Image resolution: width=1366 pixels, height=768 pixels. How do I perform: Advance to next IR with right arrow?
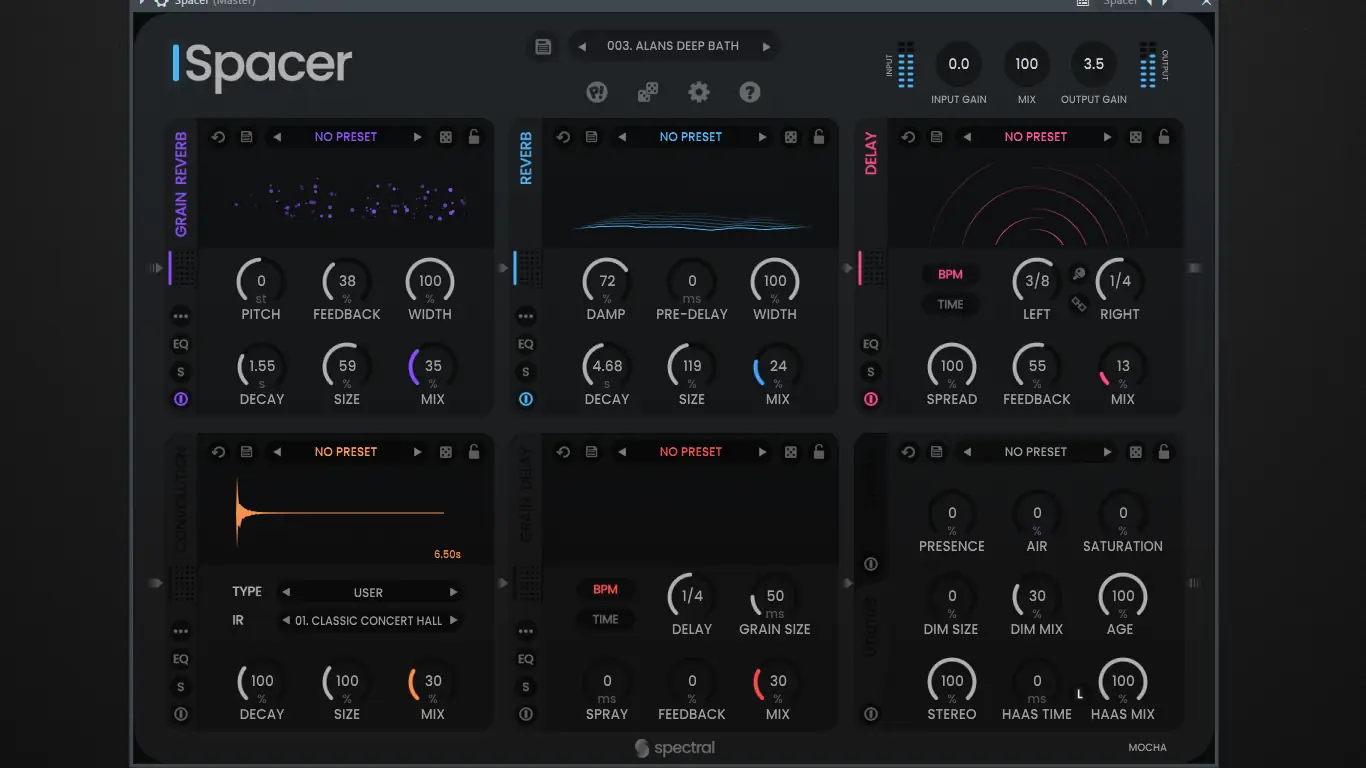[x=453, y=620]
